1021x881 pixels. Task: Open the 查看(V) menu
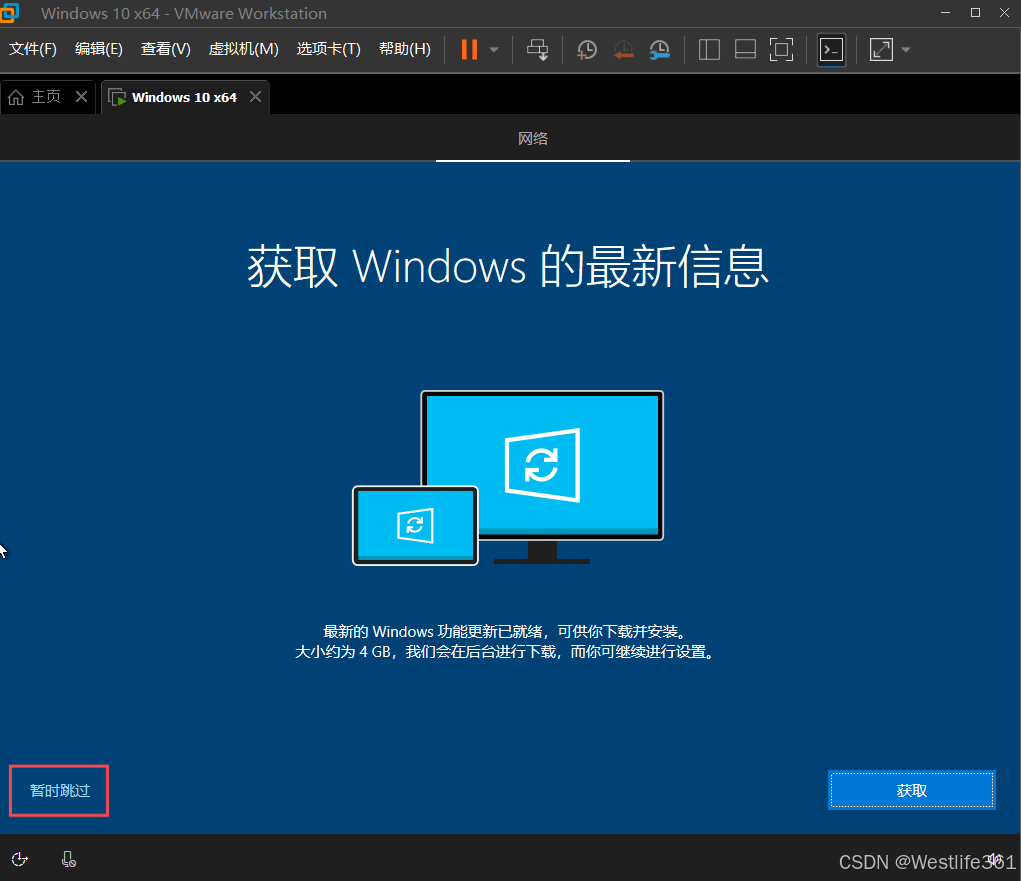tap(165, 48)
